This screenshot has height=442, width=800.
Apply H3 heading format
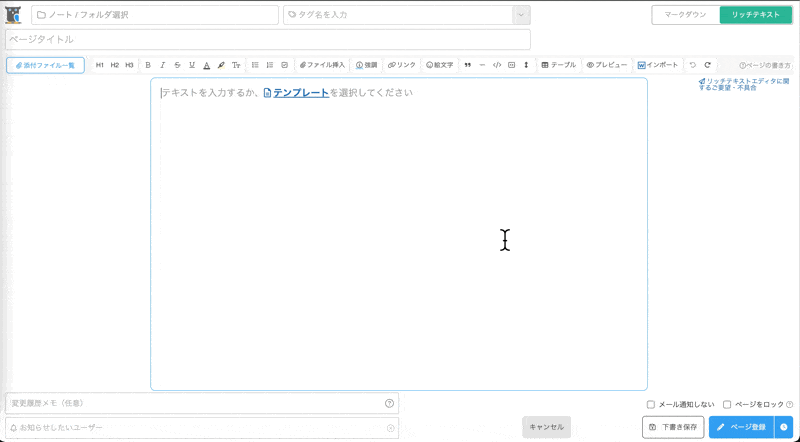[x=130, y=65]
